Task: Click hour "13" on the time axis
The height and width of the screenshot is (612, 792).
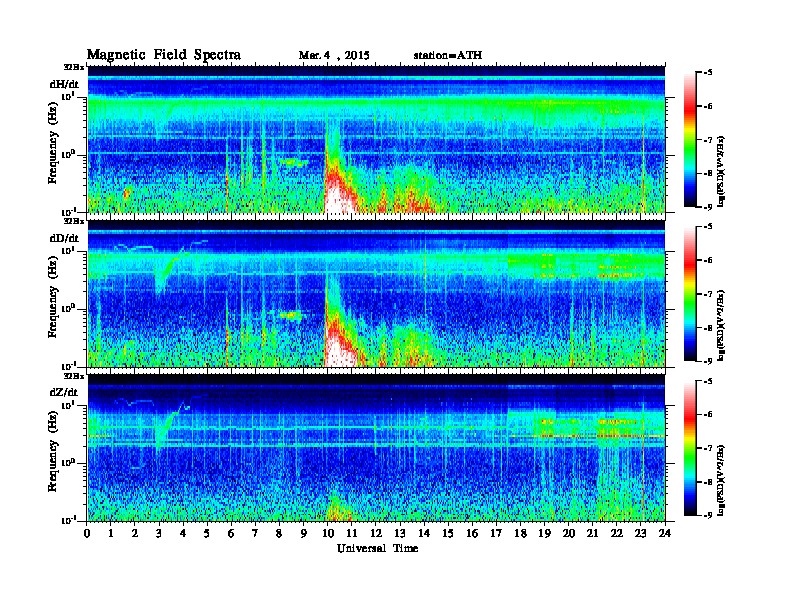Action: [x=400, y=534]
